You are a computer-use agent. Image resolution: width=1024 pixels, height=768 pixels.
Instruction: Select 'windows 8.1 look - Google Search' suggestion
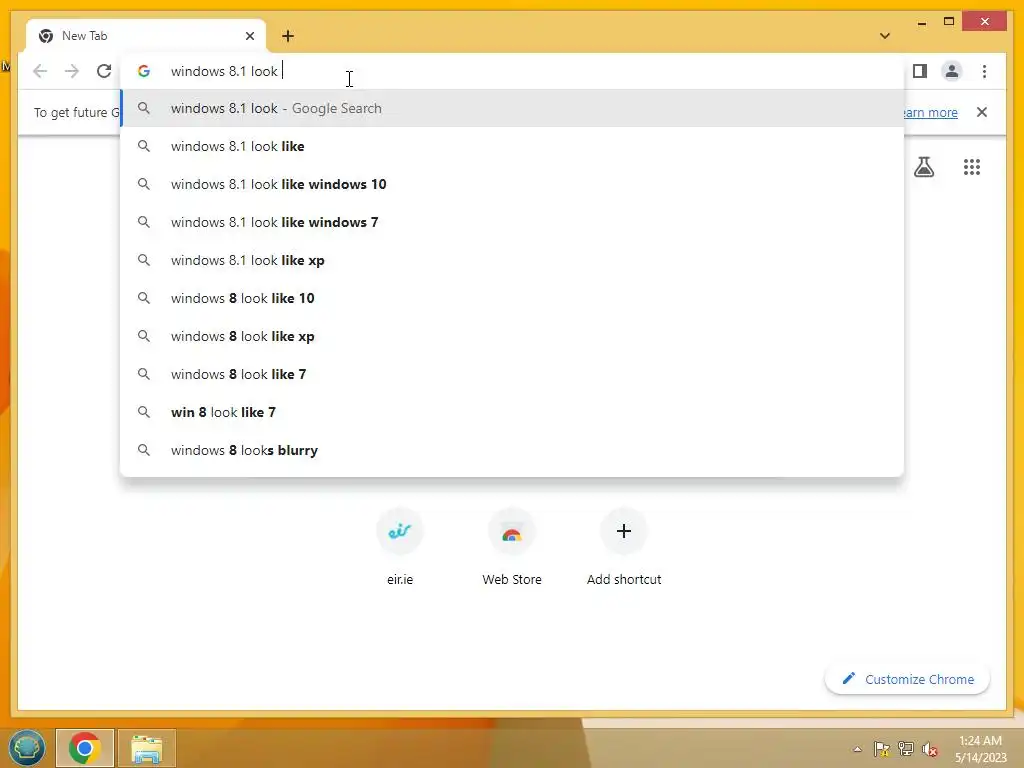(512, 108)
